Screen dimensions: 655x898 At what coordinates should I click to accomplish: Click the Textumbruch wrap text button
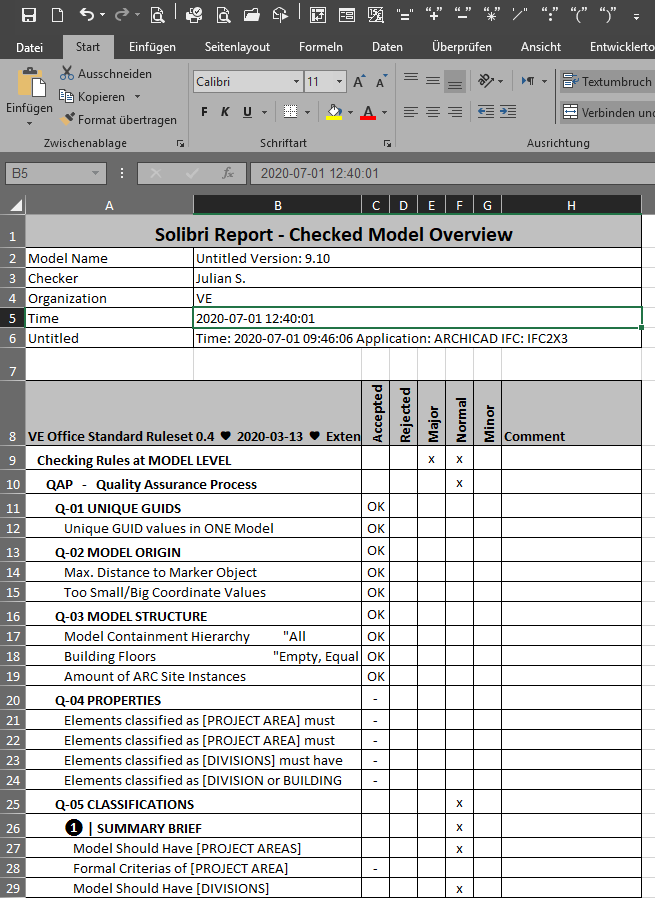click(607, 82)
